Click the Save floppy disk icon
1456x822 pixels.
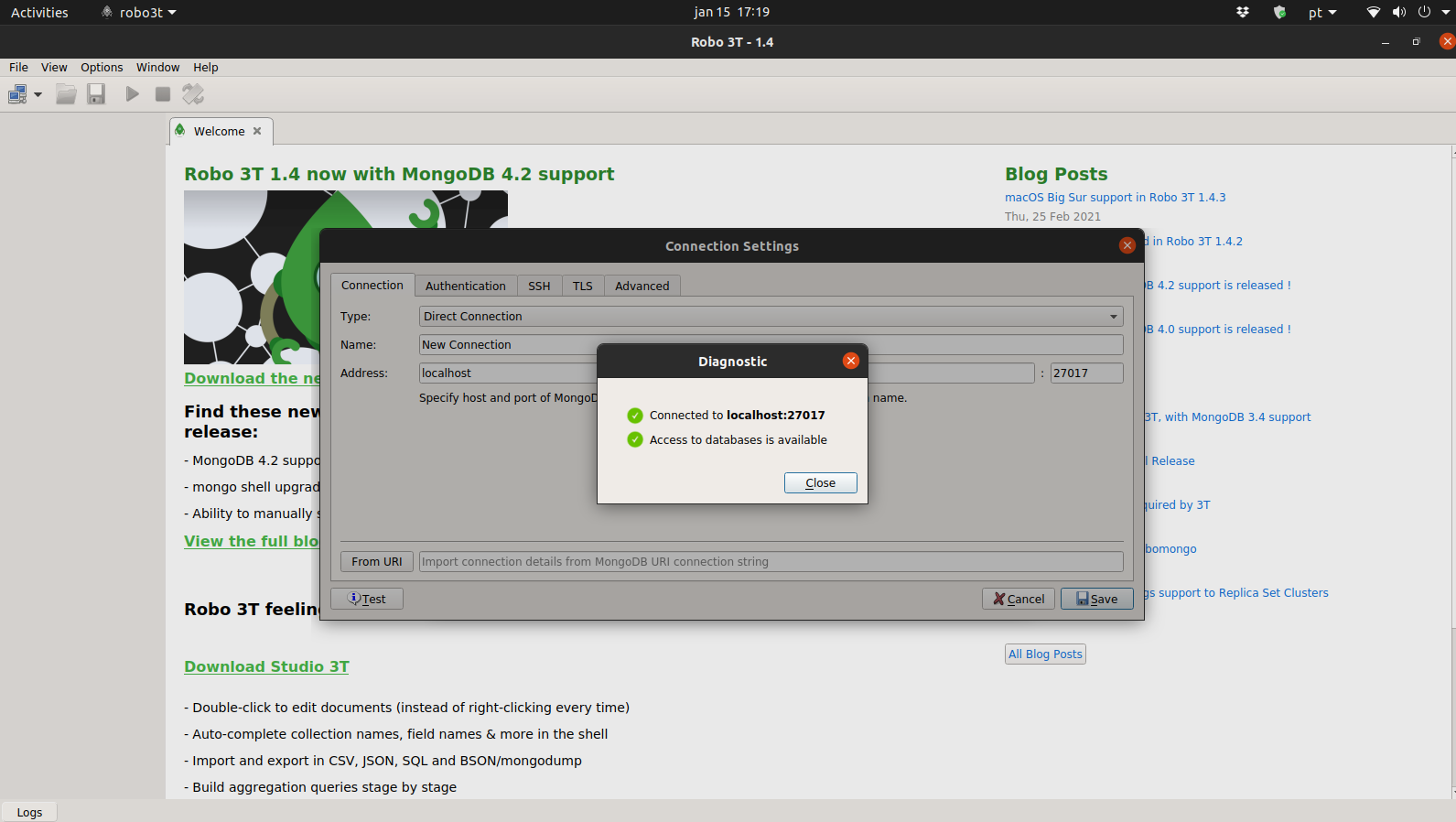pyautogui.click(x=96, y=94)
